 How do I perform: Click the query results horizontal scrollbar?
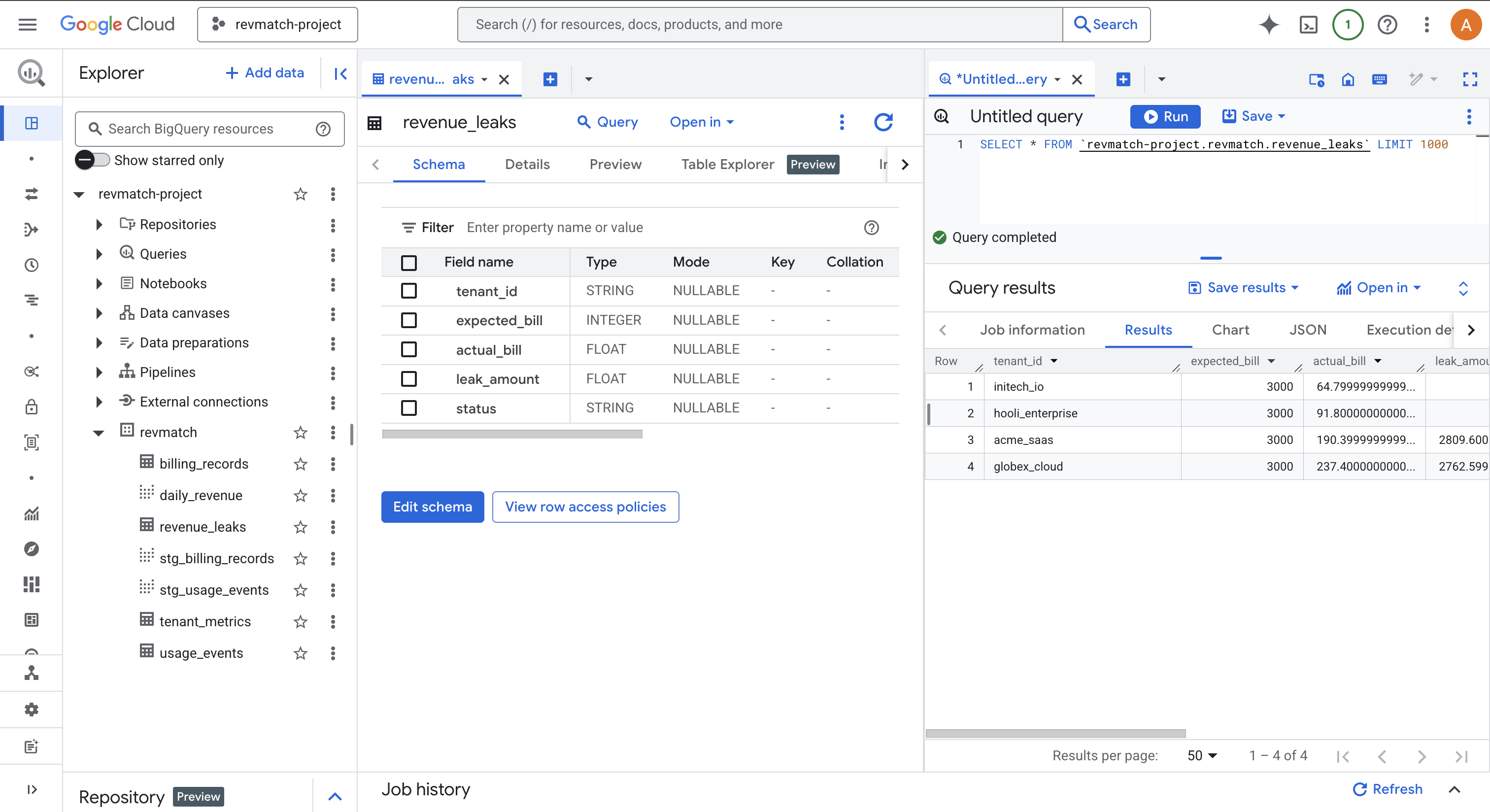click(1055, 733)
